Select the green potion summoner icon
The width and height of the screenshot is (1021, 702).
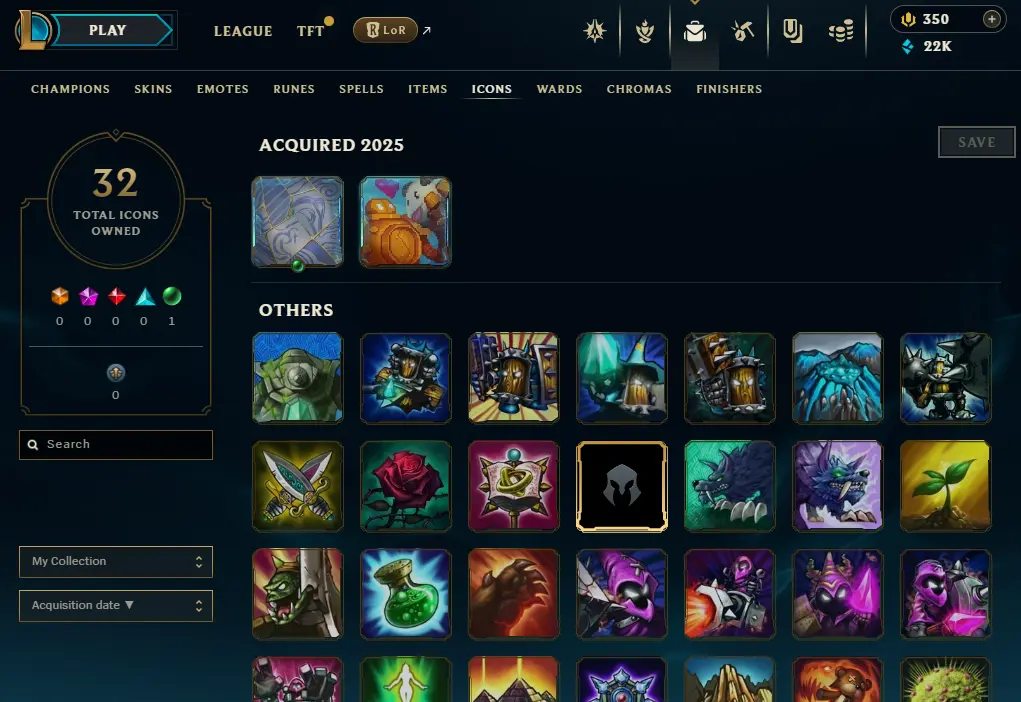[x=406, y=594]
